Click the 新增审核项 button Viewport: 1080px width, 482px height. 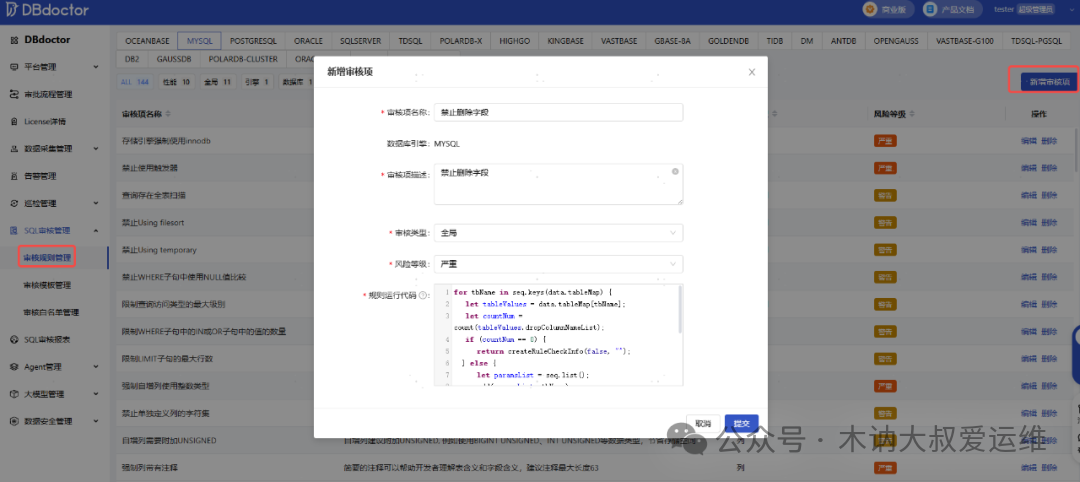click(1049, 82)
